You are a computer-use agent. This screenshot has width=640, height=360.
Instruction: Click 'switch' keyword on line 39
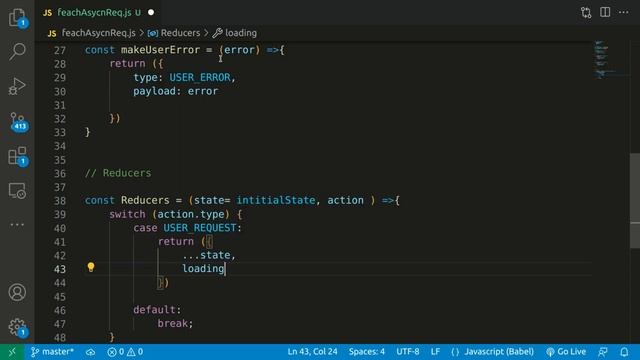(127, 214)
